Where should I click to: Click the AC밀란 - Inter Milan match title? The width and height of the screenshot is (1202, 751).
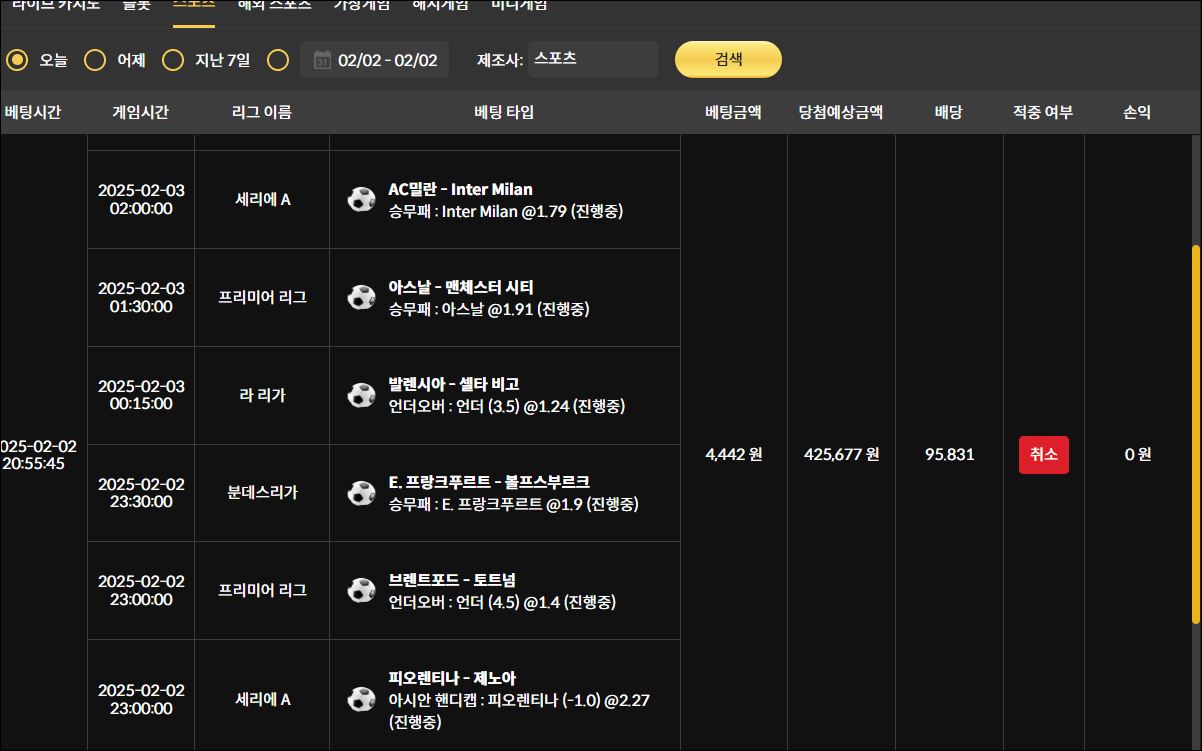[460, 189]
